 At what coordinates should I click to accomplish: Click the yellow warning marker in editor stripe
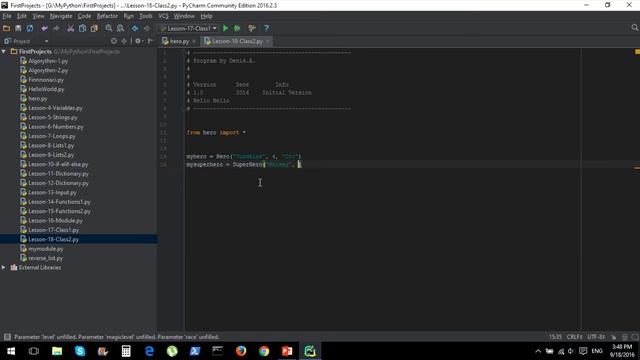pos(637,52)
